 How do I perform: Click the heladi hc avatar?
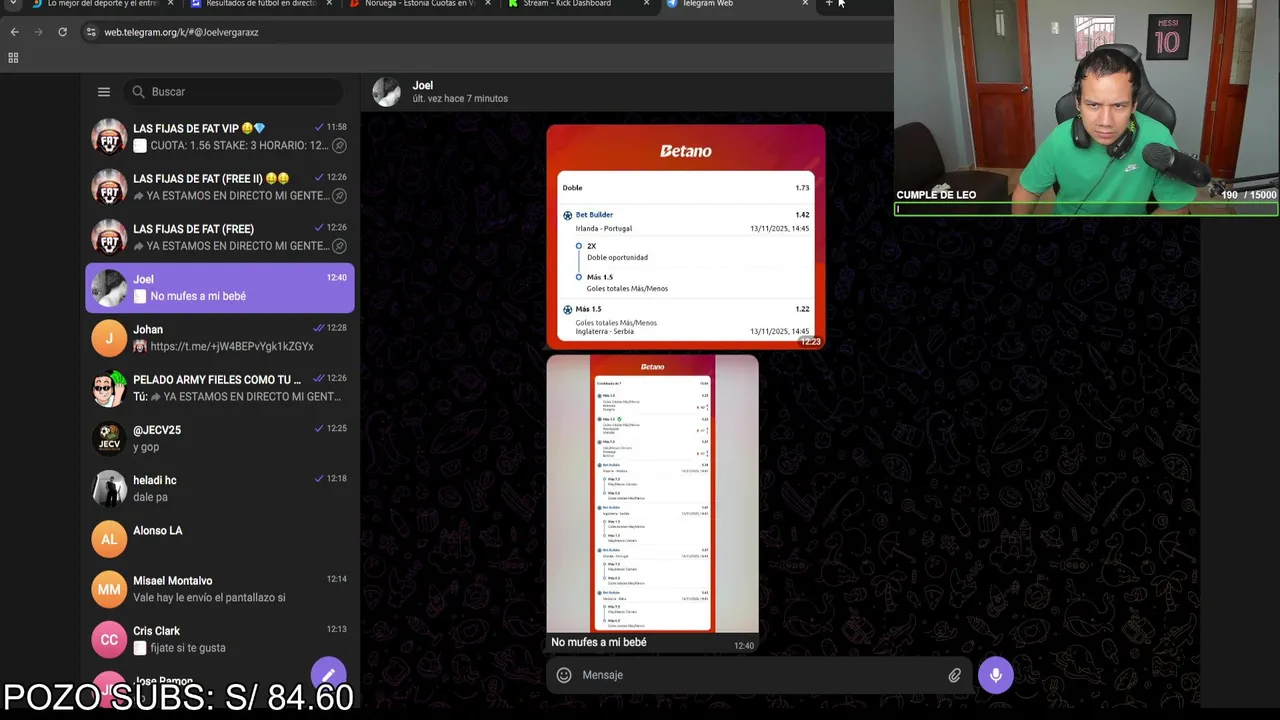(x=109, y=488)
